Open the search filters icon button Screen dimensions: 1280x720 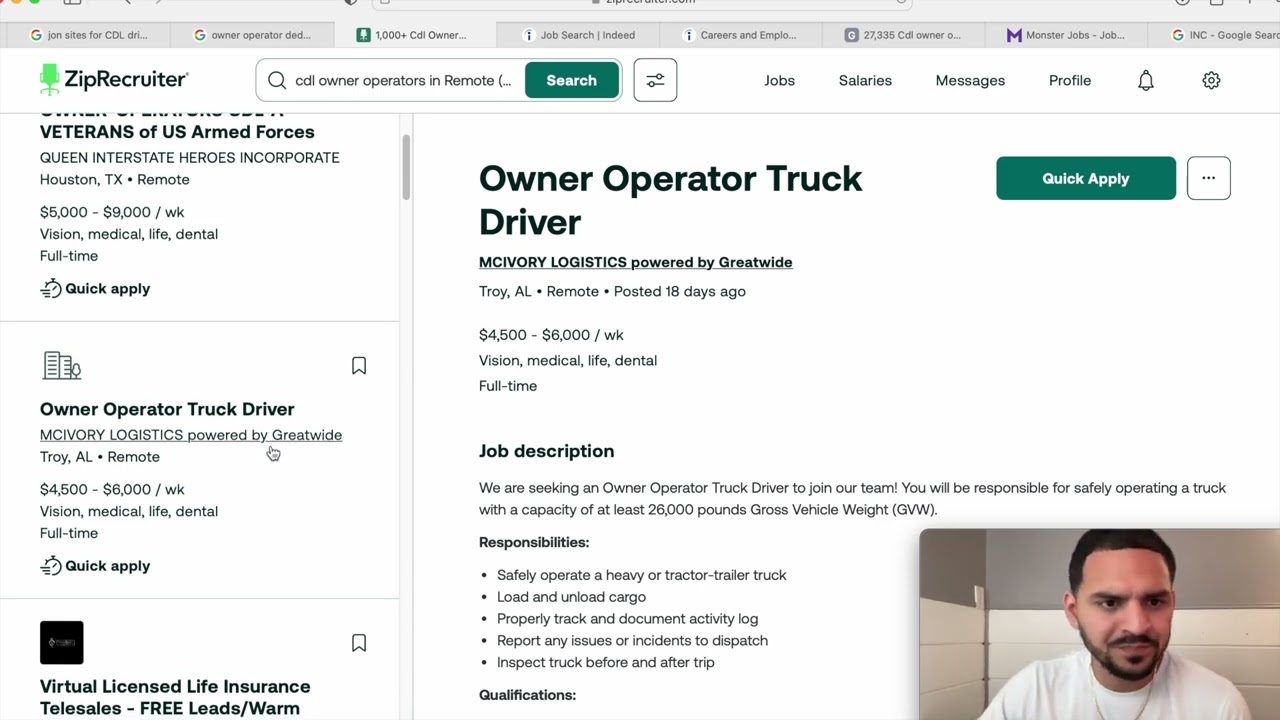point(655,80)
